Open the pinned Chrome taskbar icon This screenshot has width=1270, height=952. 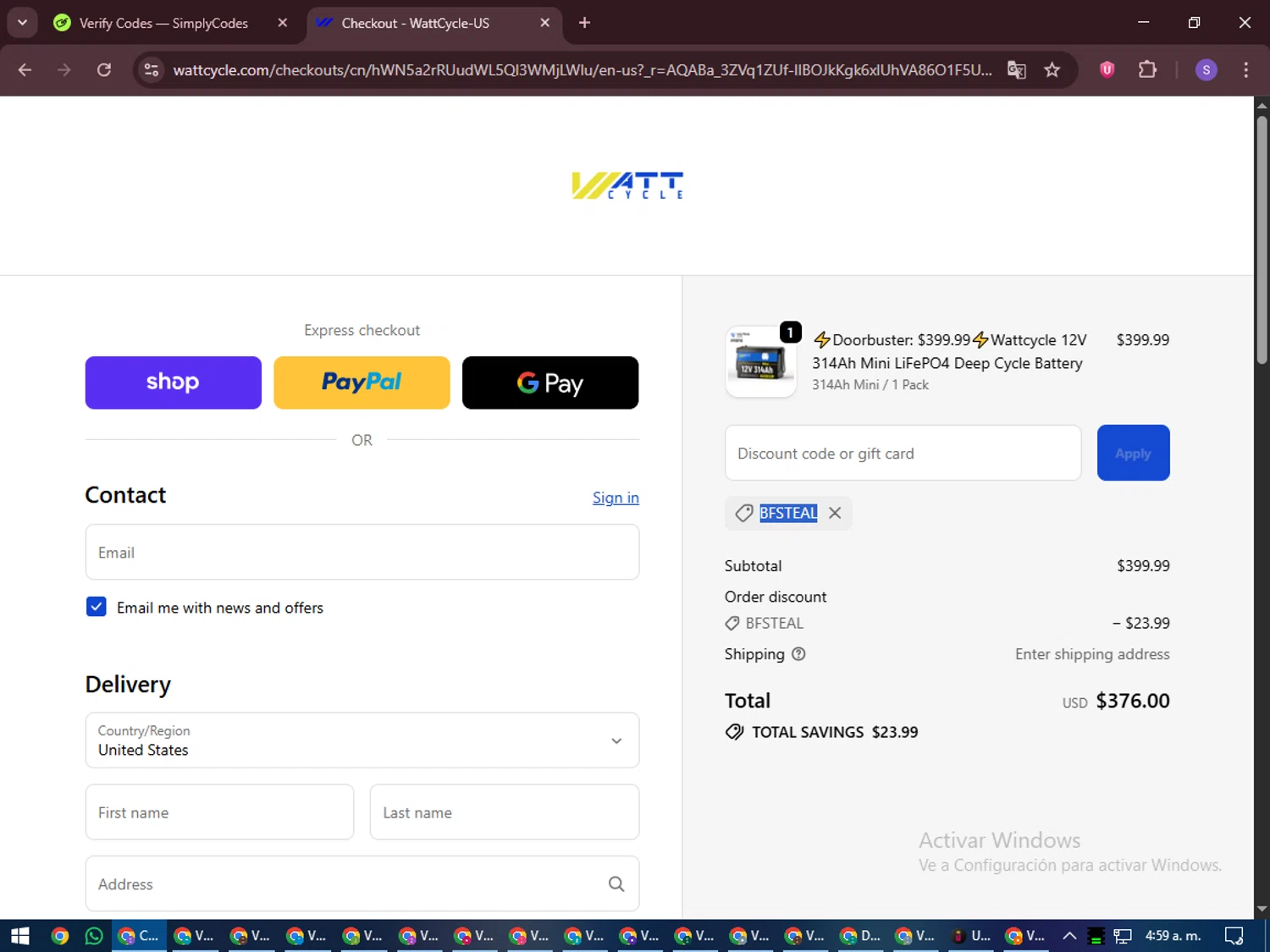point(59,936)
